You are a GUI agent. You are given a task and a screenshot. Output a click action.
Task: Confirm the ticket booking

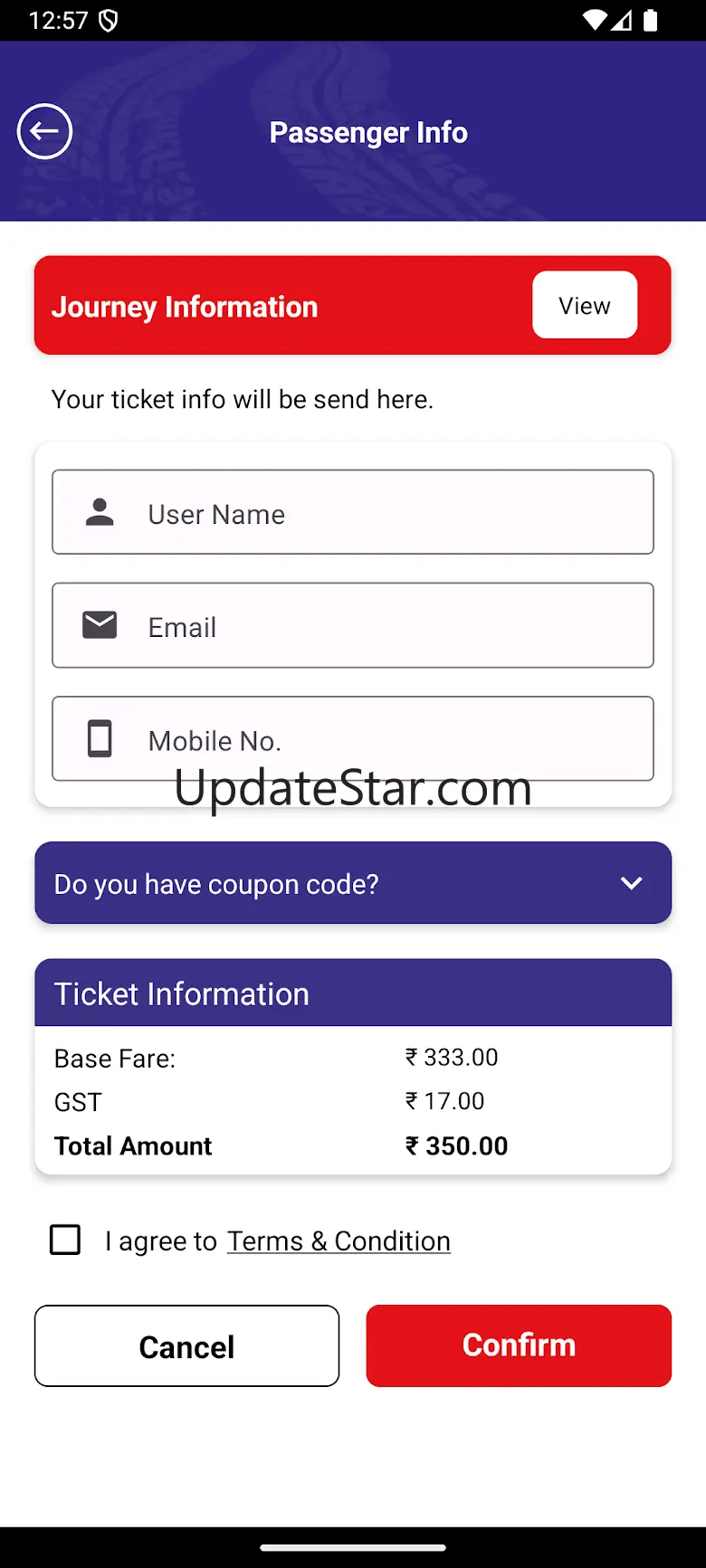click(x=519, y=1345)
